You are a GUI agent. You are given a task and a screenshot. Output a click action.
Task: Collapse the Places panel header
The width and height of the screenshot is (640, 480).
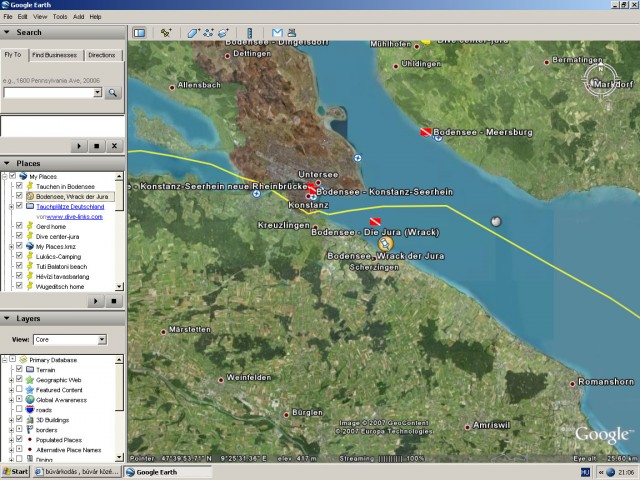click(x=8, y=163)
